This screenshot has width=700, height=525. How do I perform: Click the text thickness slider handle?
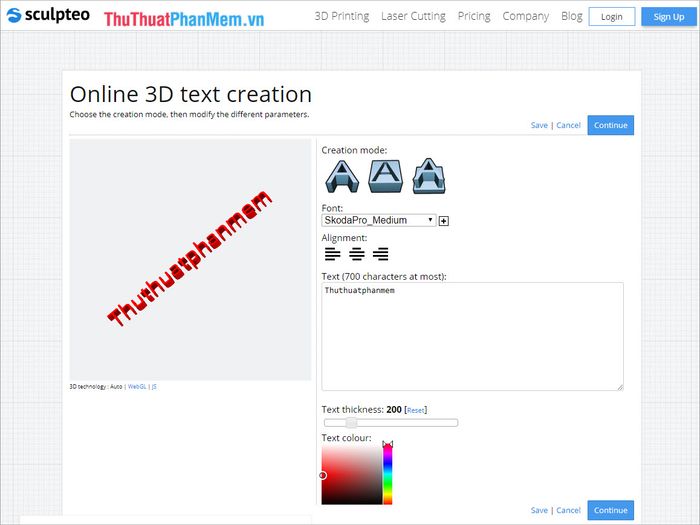tap(351, 423)
